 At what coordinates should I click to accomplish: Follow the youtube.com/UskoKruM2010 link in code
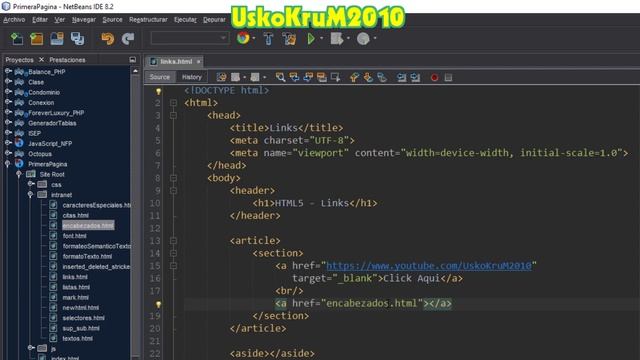point(429,266)
